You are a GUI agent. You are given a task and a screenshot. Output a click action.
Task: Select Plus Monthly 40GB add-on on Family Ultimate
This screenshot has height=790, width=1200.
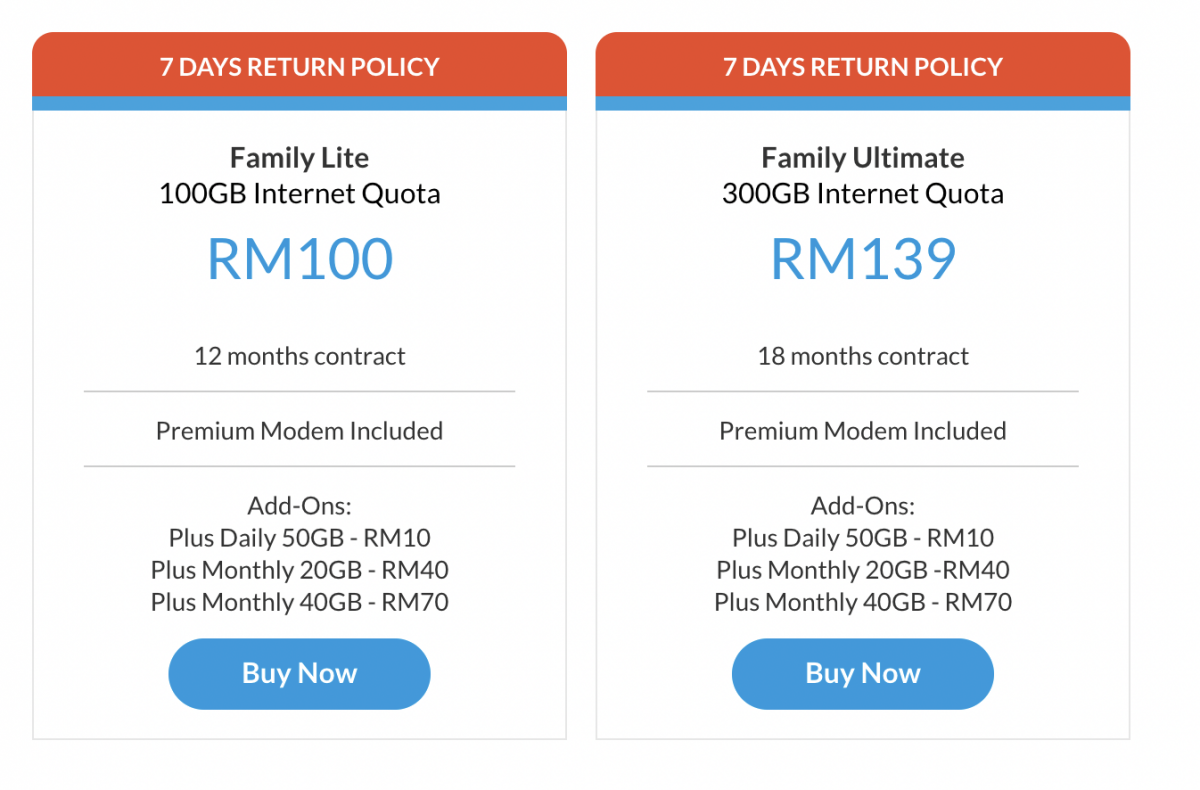click(x=862, y=602)
